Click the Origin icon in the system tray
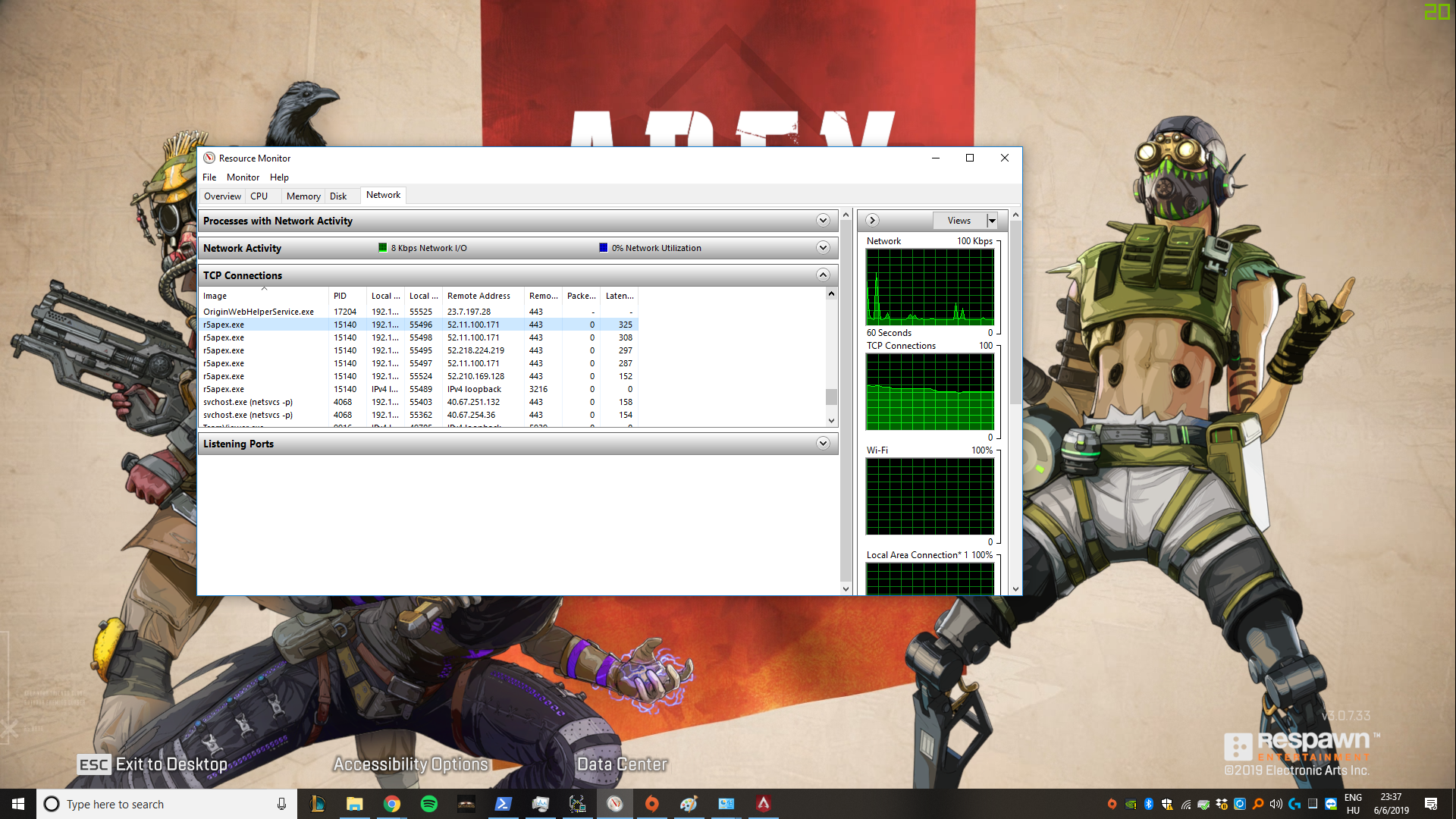Viewport: 1456px width, 819px height. click(1112, 804)
